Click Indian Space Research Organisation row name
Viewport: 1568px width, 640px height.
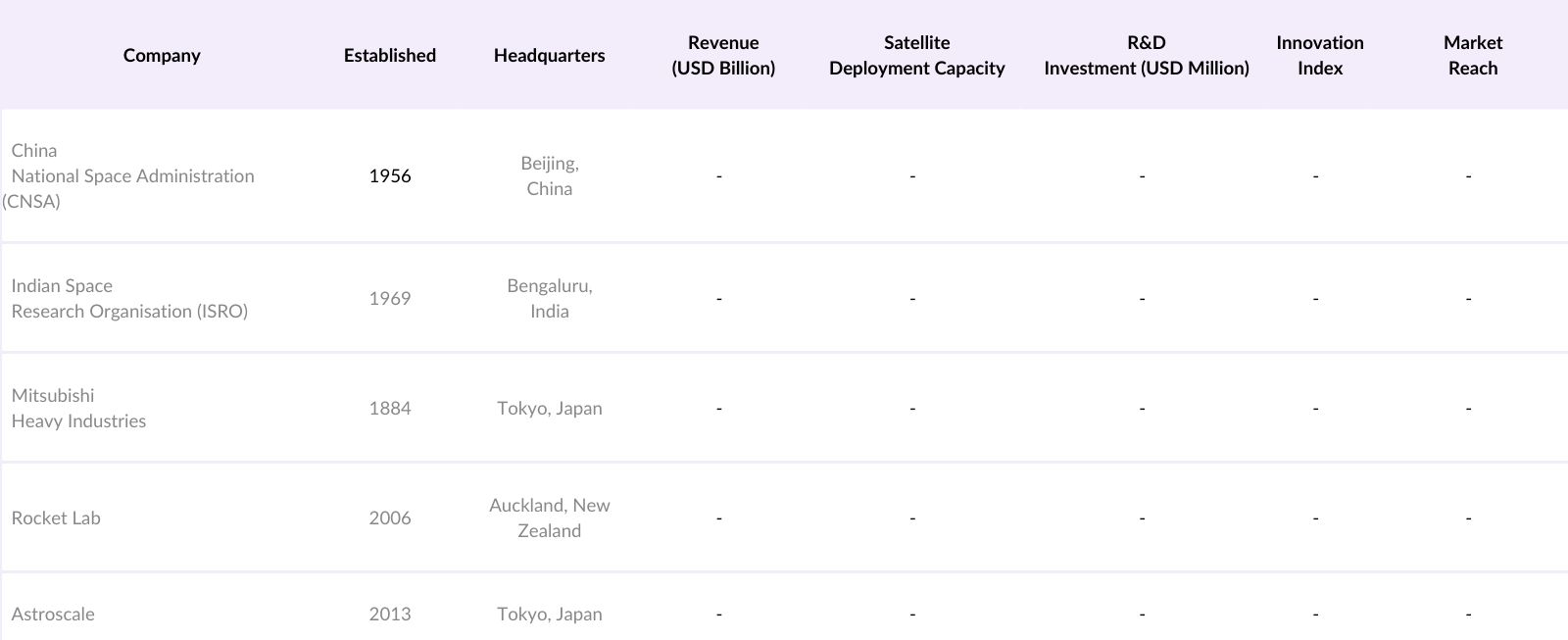pyautogui.click(x=129, y=299)
